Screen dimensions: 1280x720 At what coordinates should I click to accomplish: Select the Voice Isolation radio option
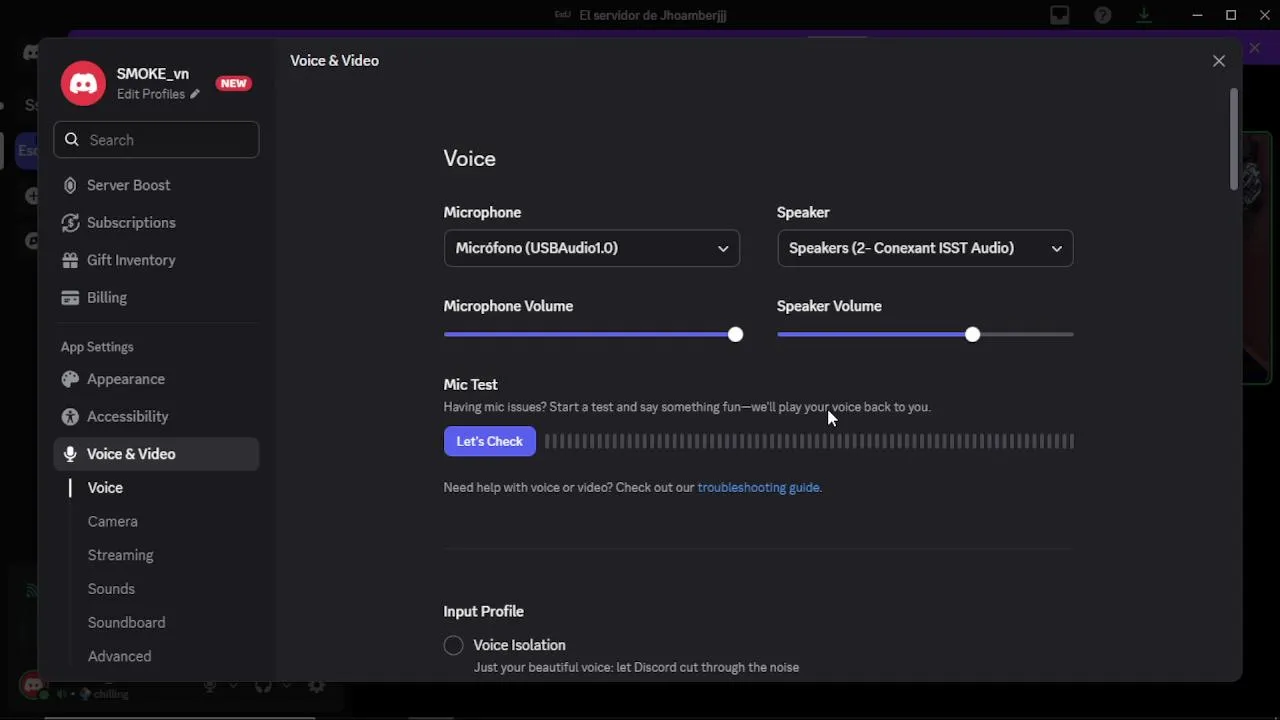454,645
